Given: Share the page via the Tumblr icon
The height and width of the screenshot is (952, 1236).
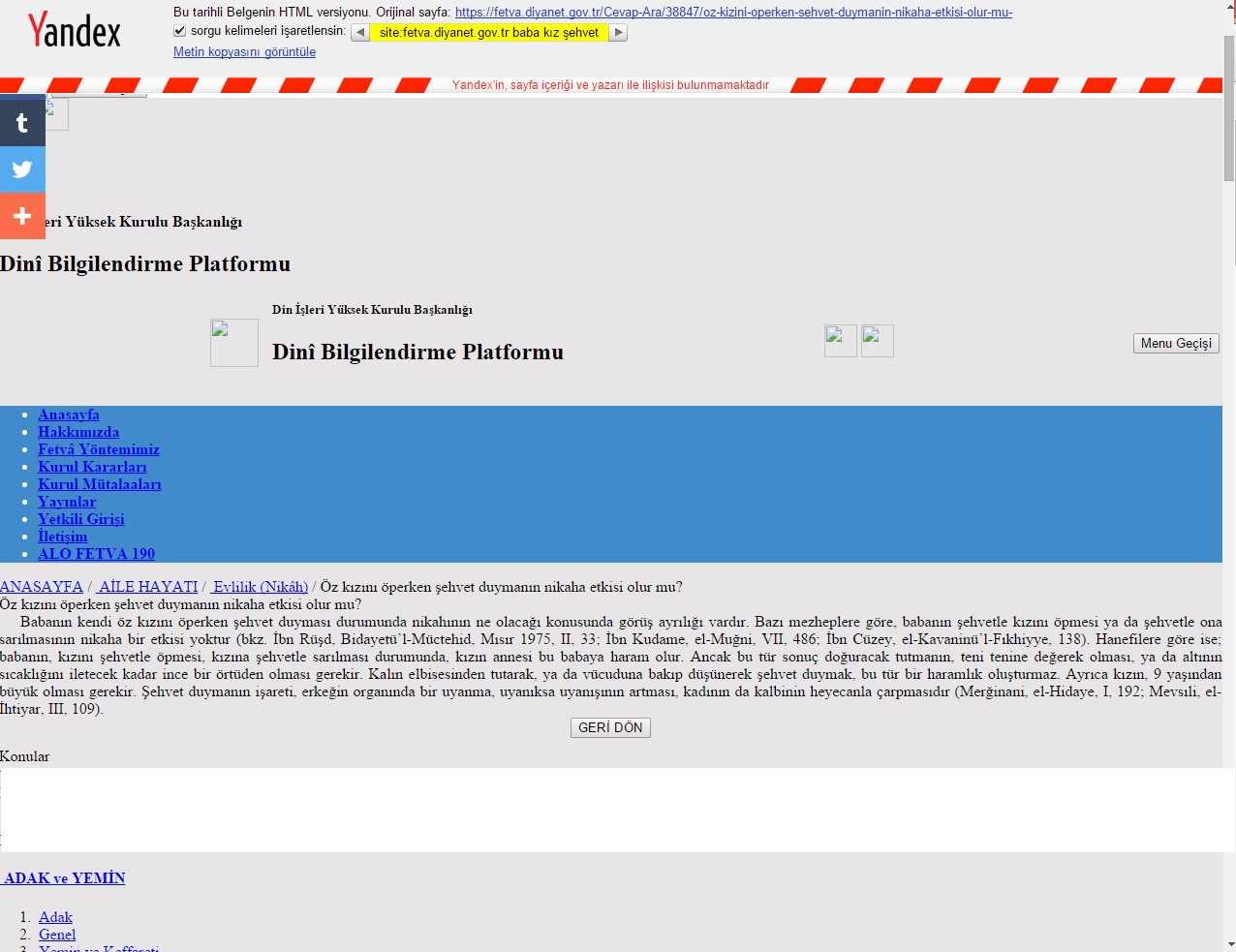Looking at the screenshot, I should tap(22, 123).
